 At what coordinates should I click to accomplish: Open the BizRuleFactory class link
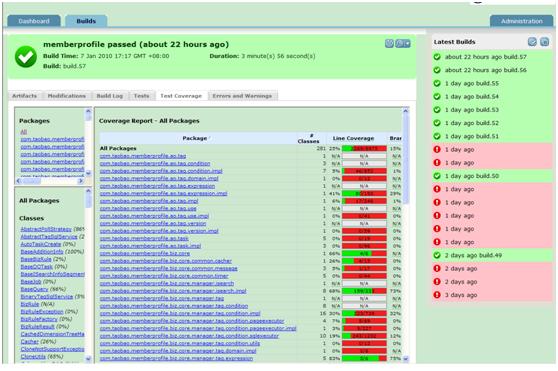point(39,319)
